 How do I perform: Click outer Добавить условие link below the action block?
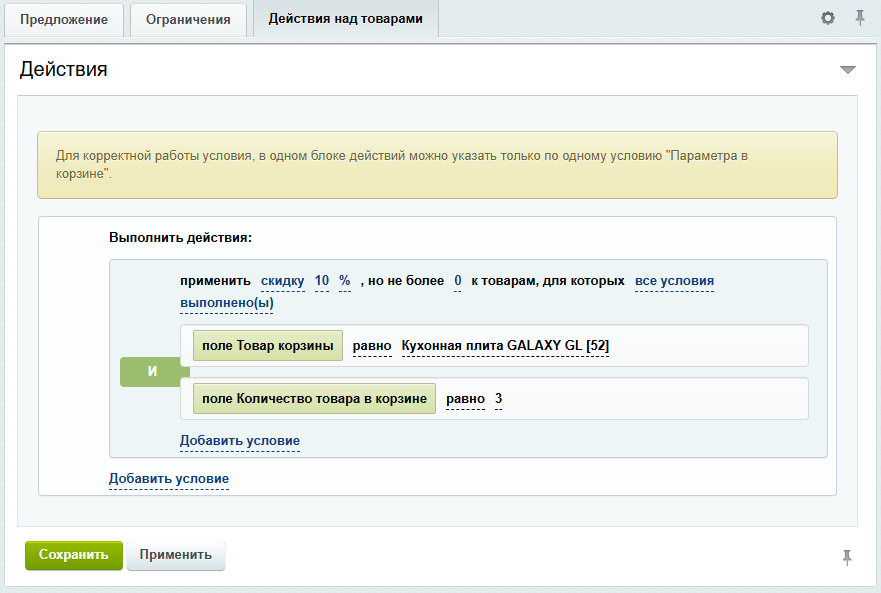coord(169,479)
